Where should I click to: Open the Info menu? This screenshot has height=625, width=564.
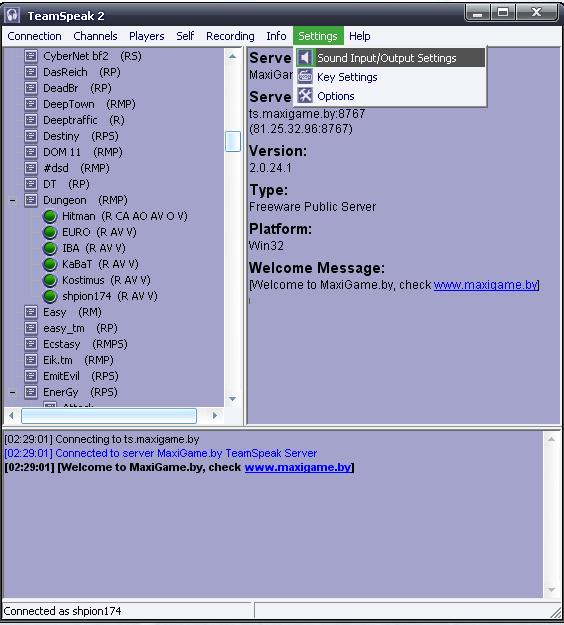point(276,36)
